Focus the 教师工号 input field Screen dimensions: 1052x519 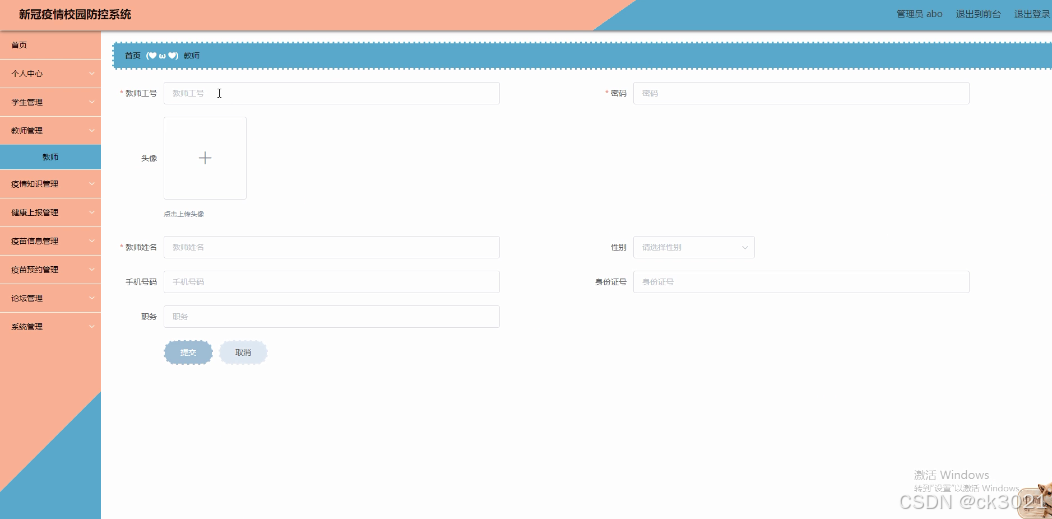(331, 94)
